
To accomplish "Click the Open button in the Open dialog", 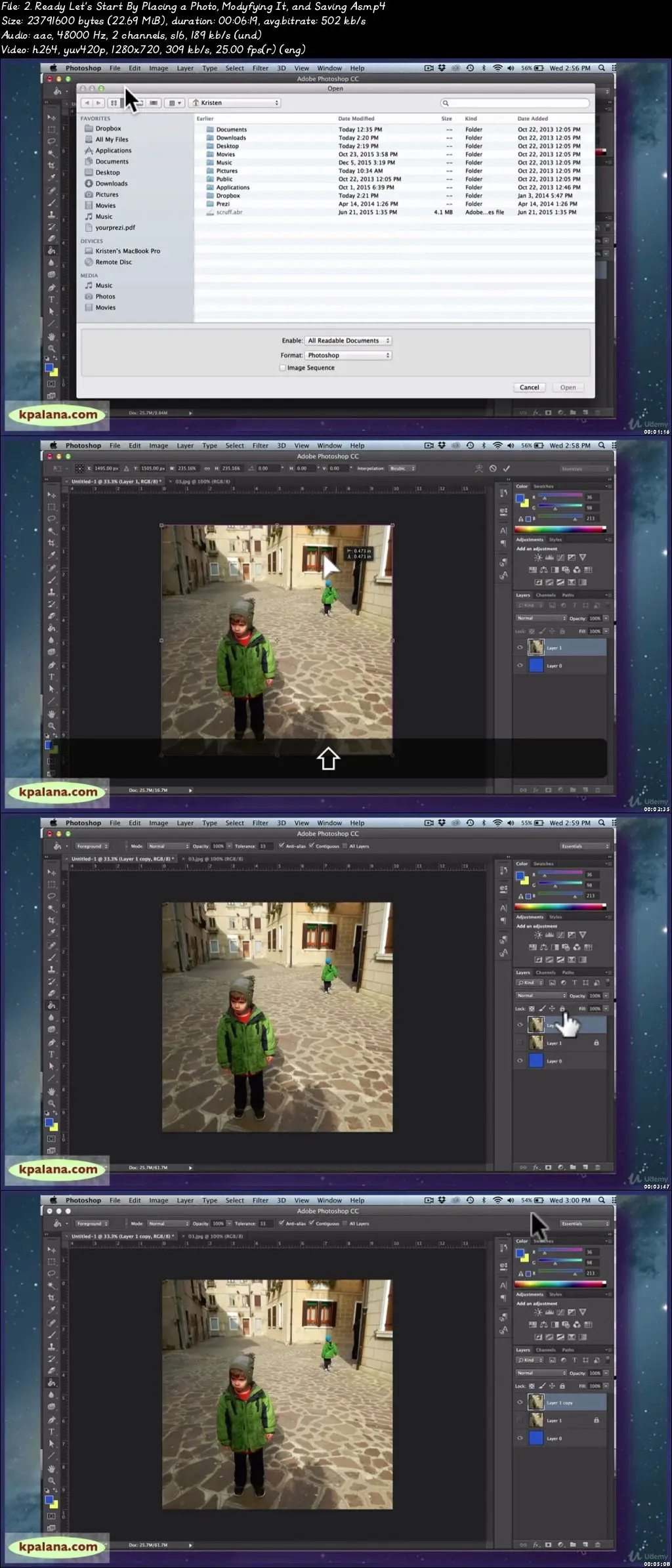I will coord(568,387).
